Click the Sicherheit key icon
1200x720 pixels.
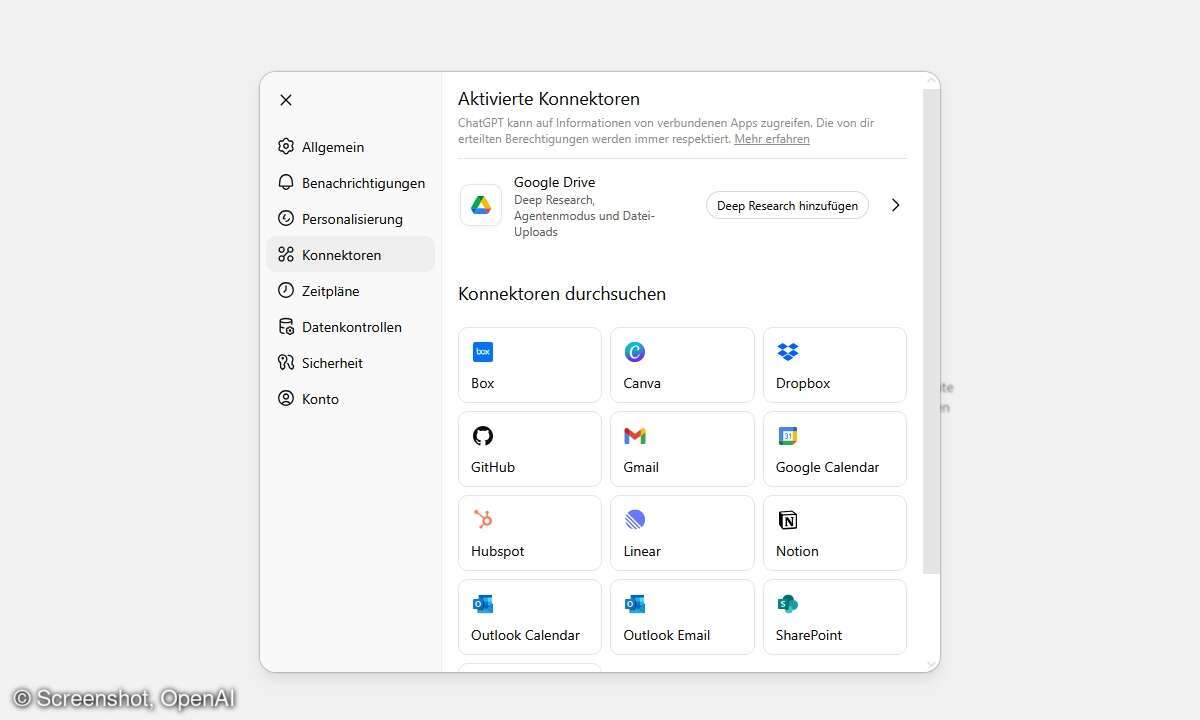pos(286,363)
